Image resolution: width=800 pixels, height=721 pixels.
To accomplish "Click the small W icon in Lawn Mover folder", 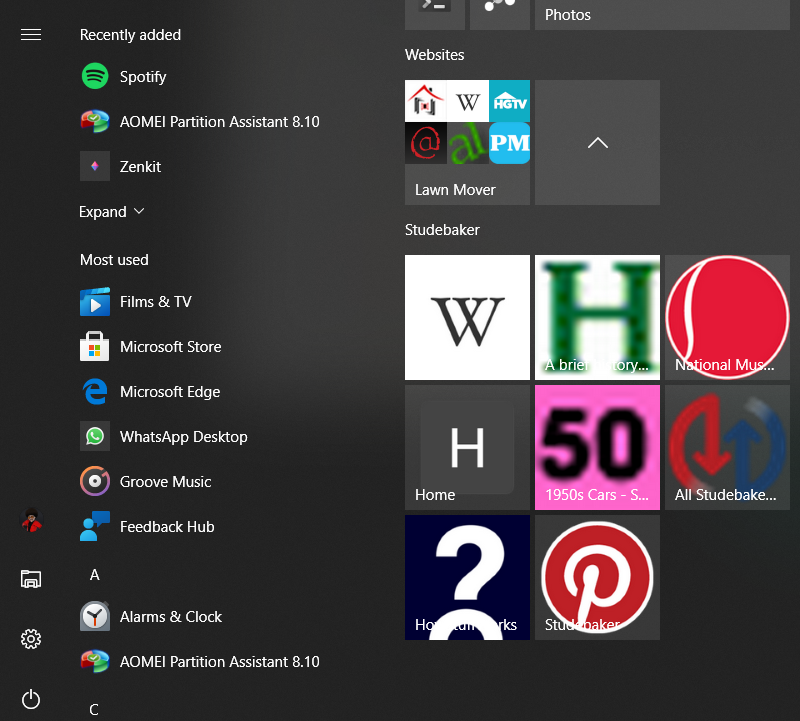I will [467, 101].
